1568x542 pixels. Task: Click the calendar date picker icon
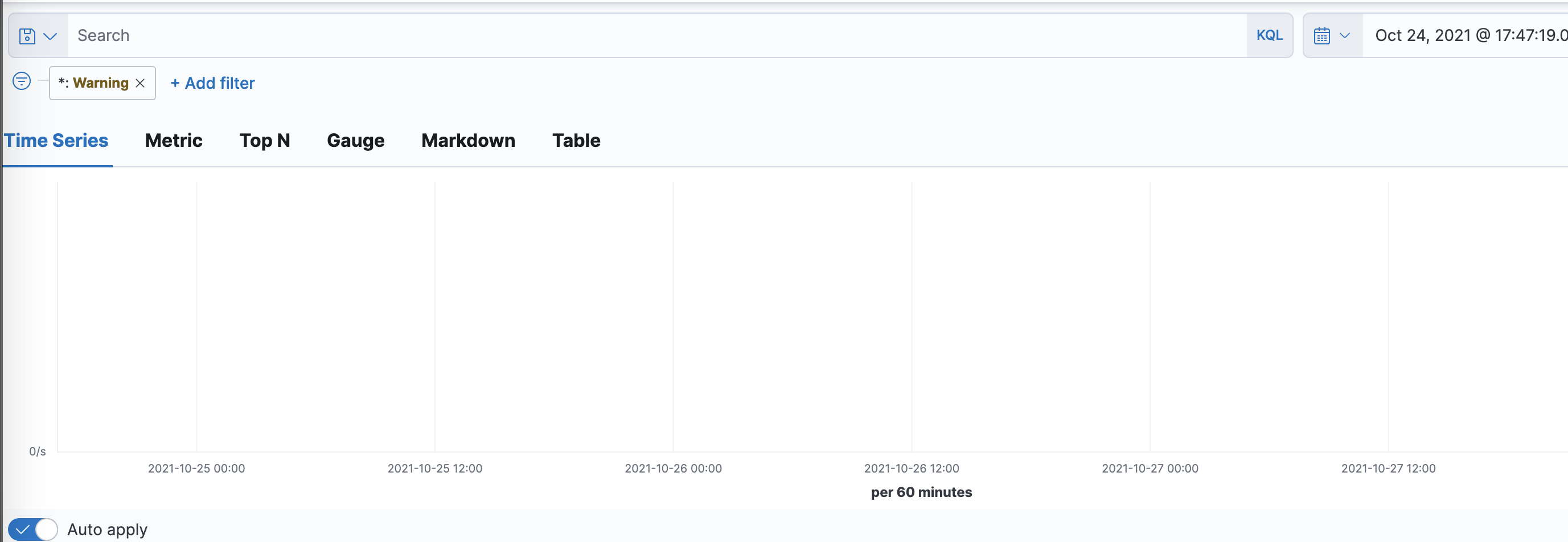pos(1321,35)
